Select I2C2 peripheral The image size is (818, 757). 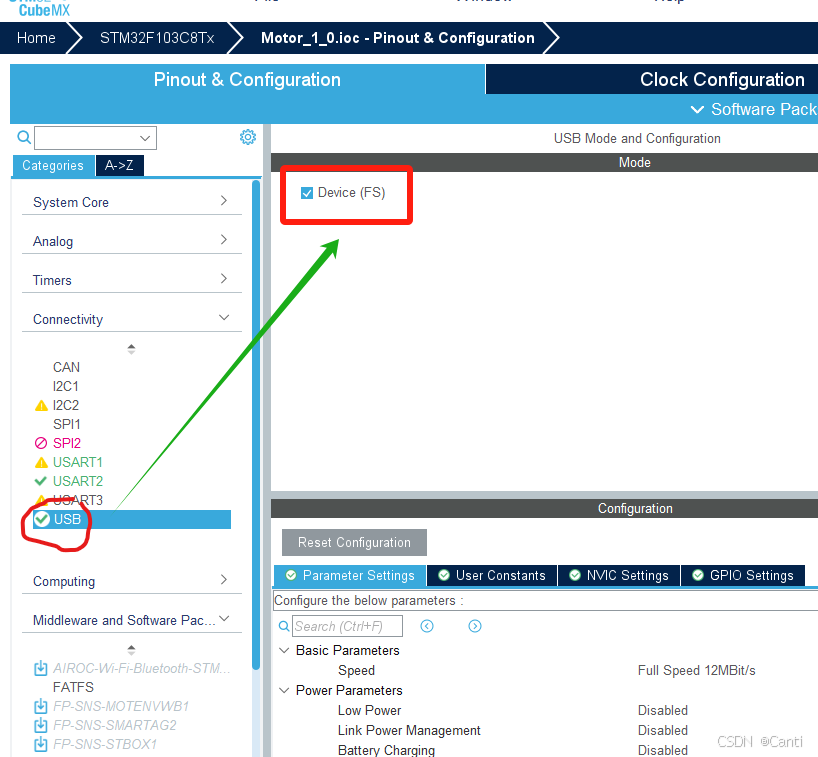point(66,405)
